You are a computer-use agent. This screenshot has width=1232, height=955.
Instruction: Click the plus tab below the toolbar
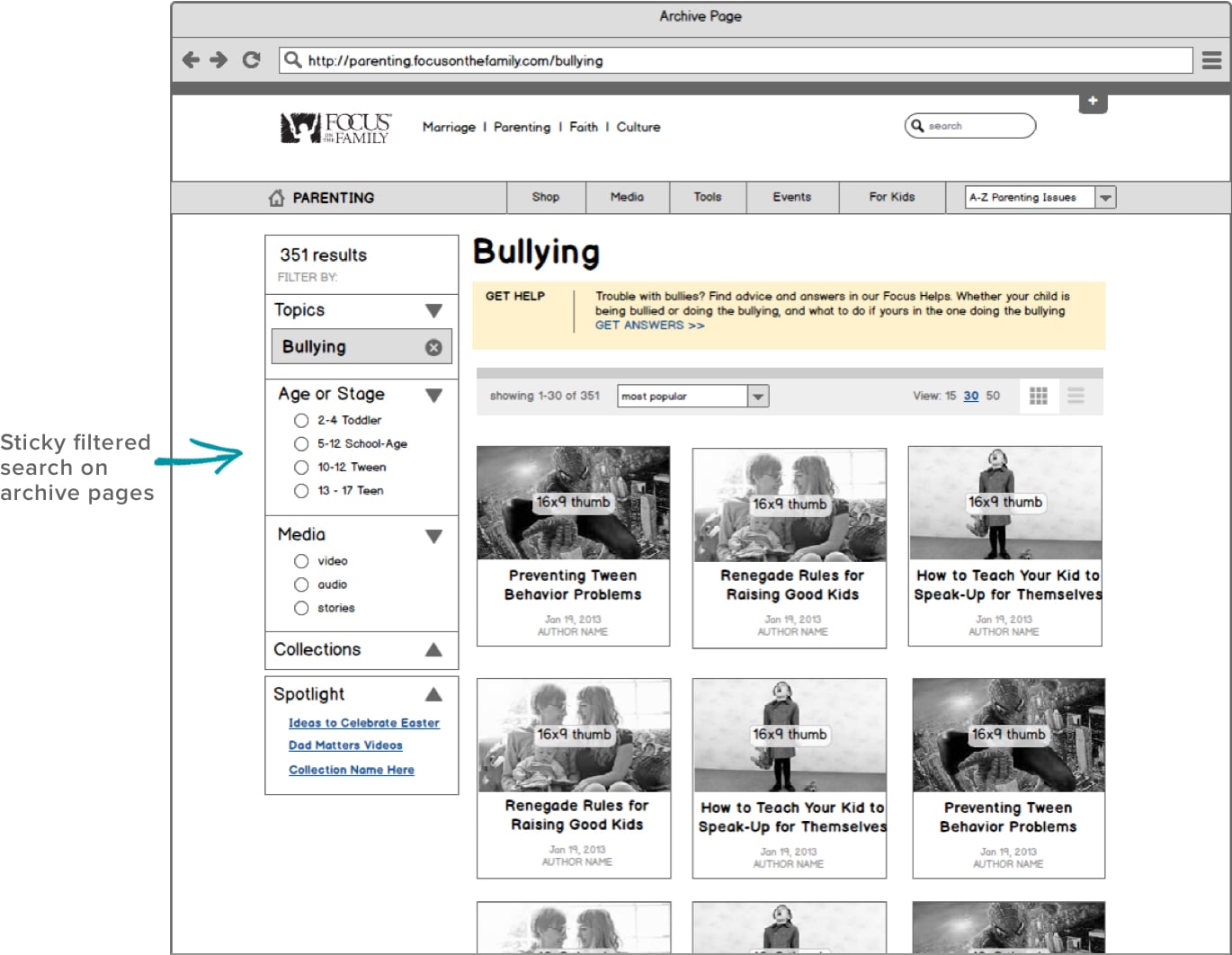point(1093,102)
